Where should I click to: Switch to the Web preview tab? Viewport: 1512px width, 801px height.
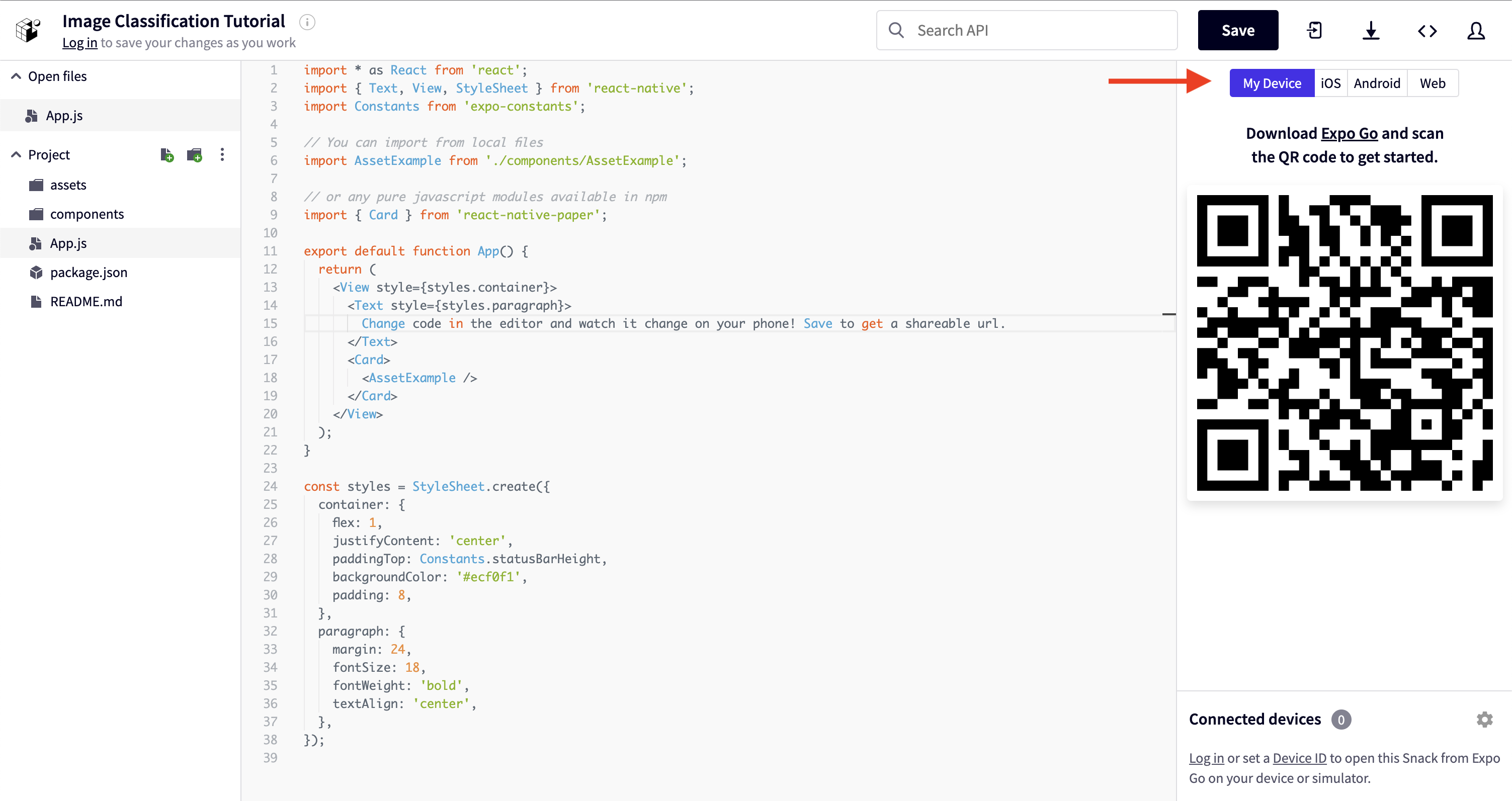(1432, 83)
